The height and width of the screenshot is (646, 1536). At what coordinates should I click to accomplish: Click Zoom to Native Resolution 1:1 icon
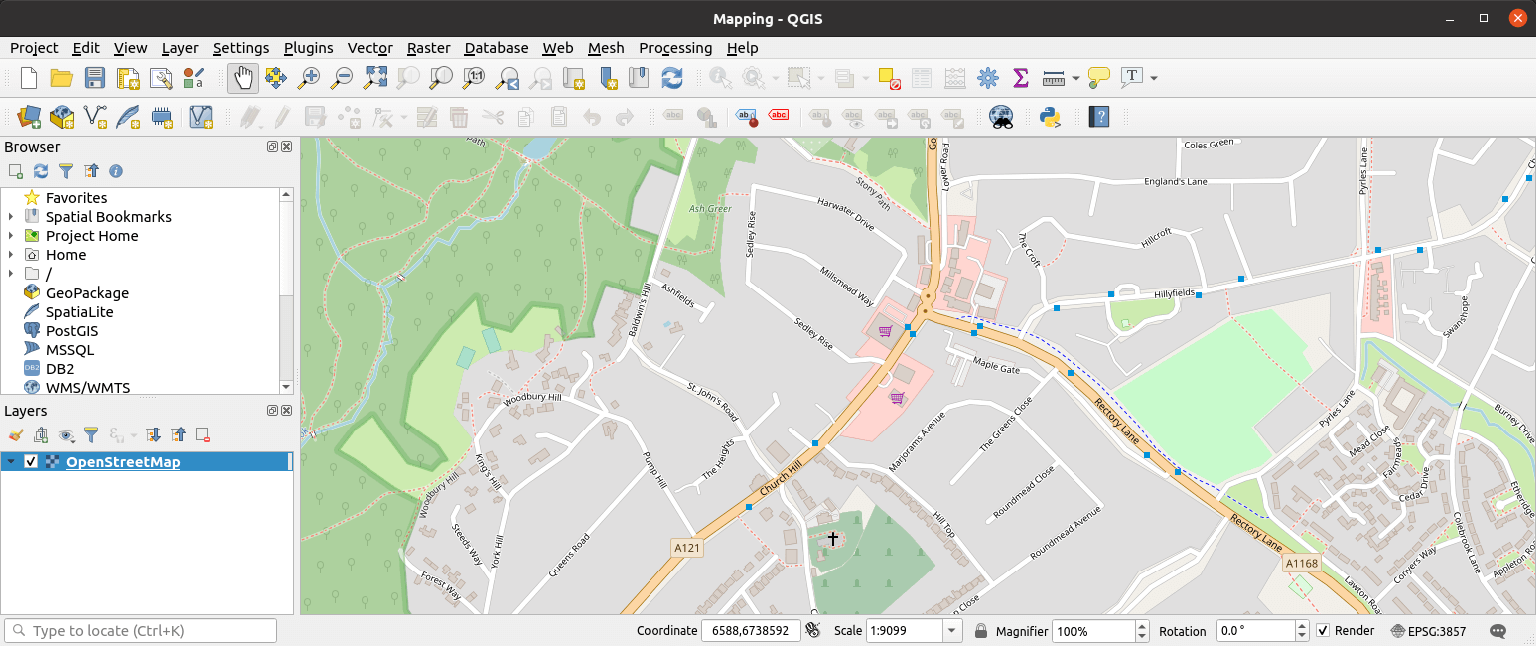pyautogui.click(x=475, y=78)
